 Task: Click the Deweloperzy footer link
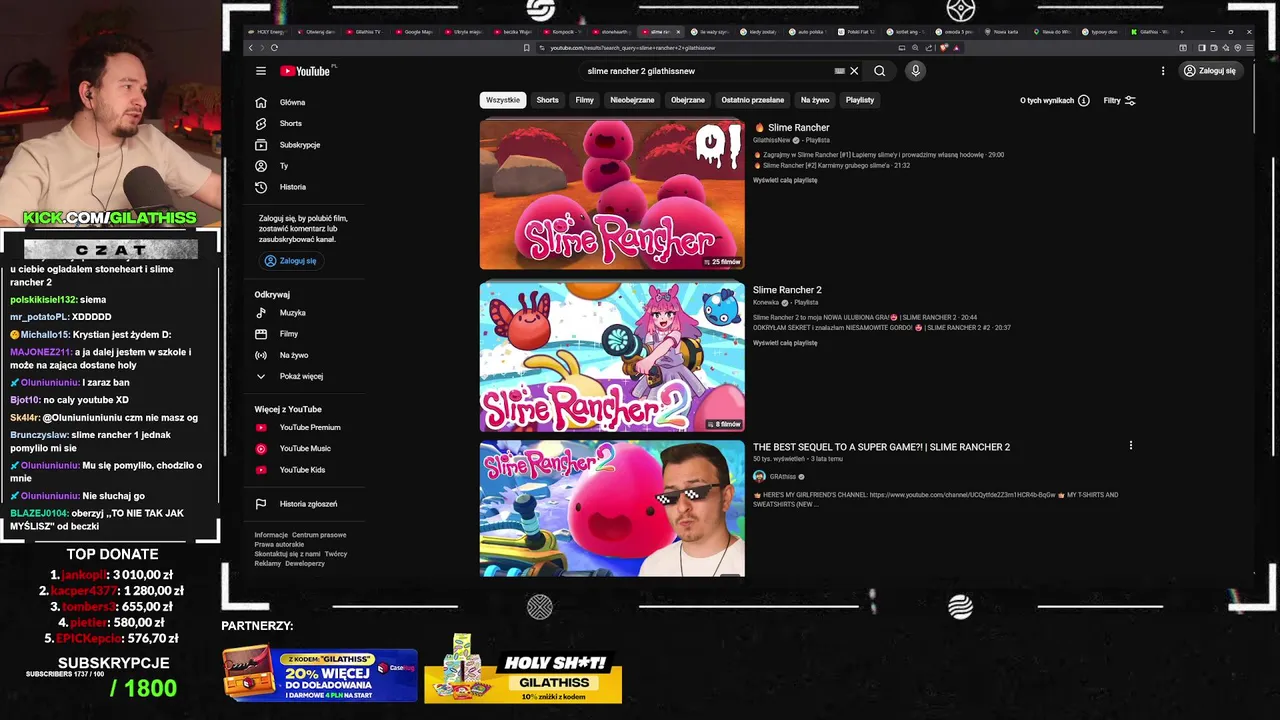(305, 563)
